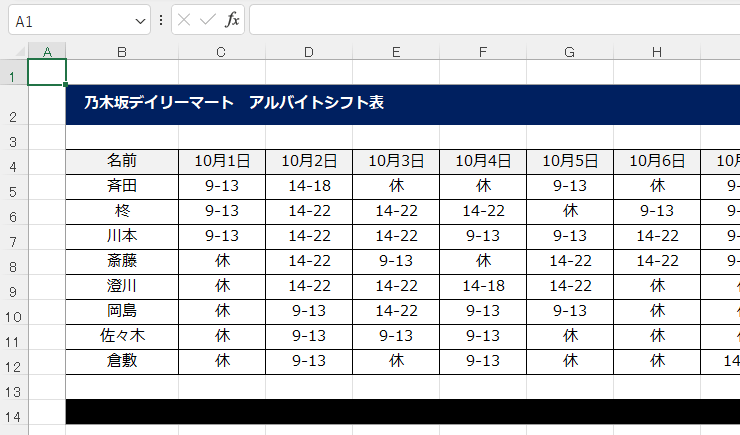Select row 3 header
Screen dimensions: 740x435
click(x=14, y=137)
